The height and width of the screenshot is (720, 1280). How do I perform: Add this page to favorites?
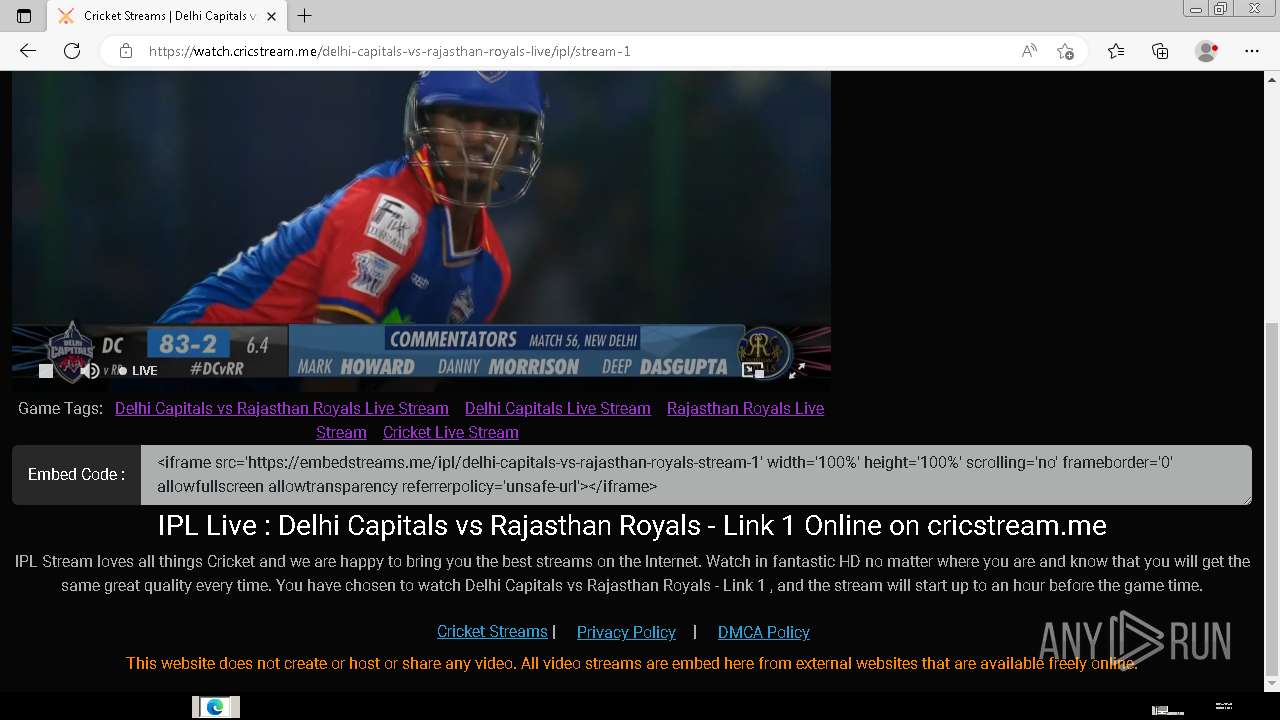[1065, 51]
